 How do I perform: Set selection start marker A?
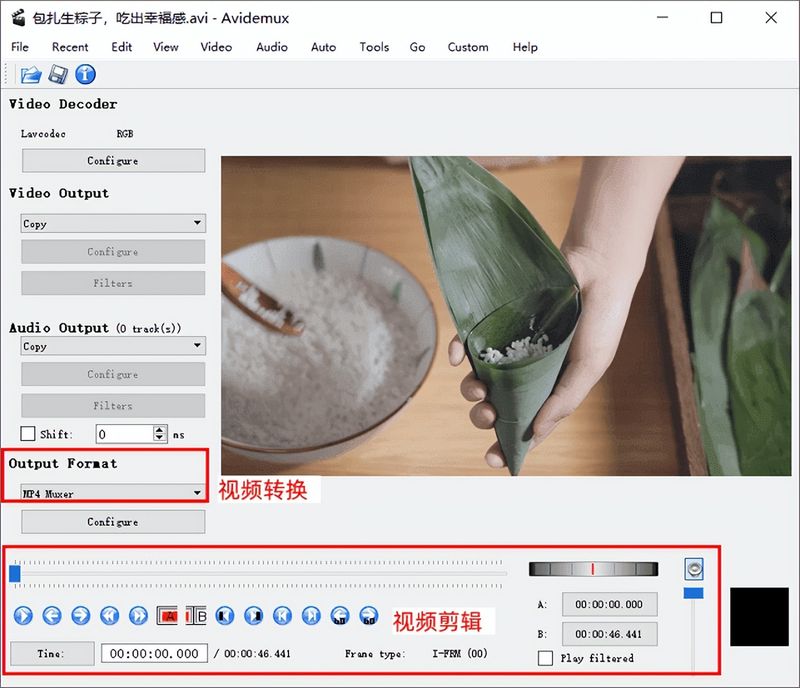(x=167, y=616)
